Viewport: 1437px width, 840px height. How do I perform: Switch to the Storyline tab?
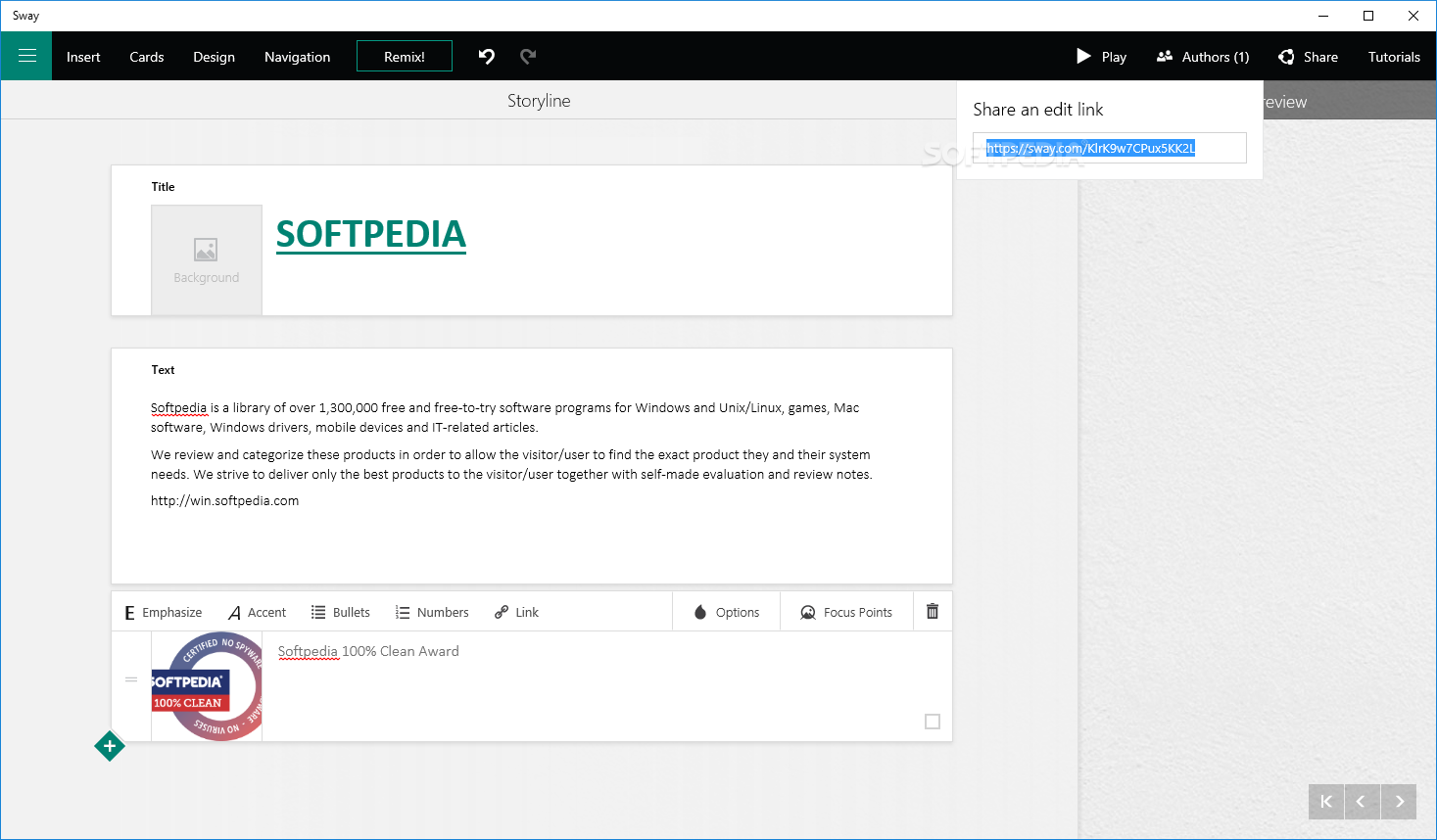539,101
